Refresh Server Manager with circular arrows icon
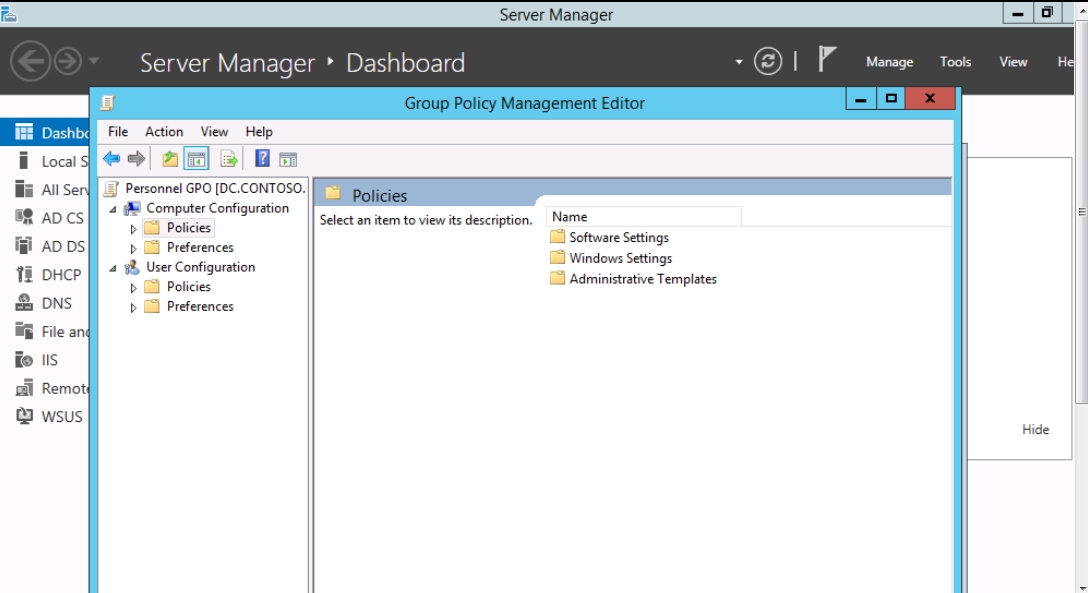The image size is (1088, 593). [768, 62]
